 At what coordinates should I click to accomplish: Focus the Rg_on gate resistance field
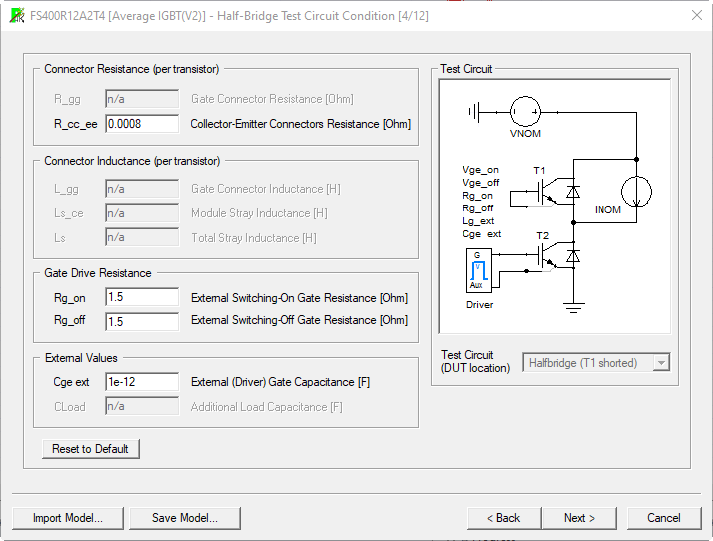tap(141, 298)
